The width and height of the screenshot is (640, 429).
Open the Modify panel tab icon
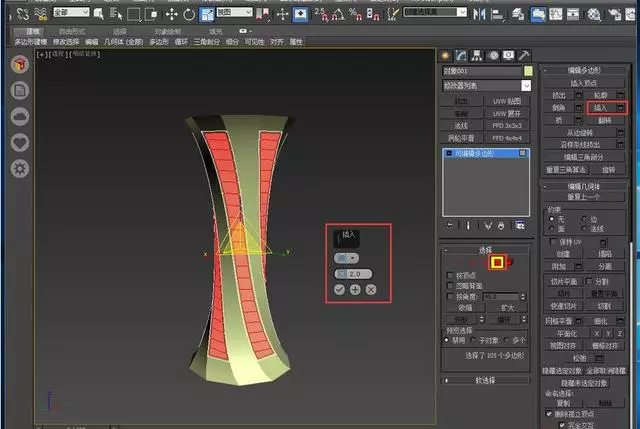tap(462, 55)
